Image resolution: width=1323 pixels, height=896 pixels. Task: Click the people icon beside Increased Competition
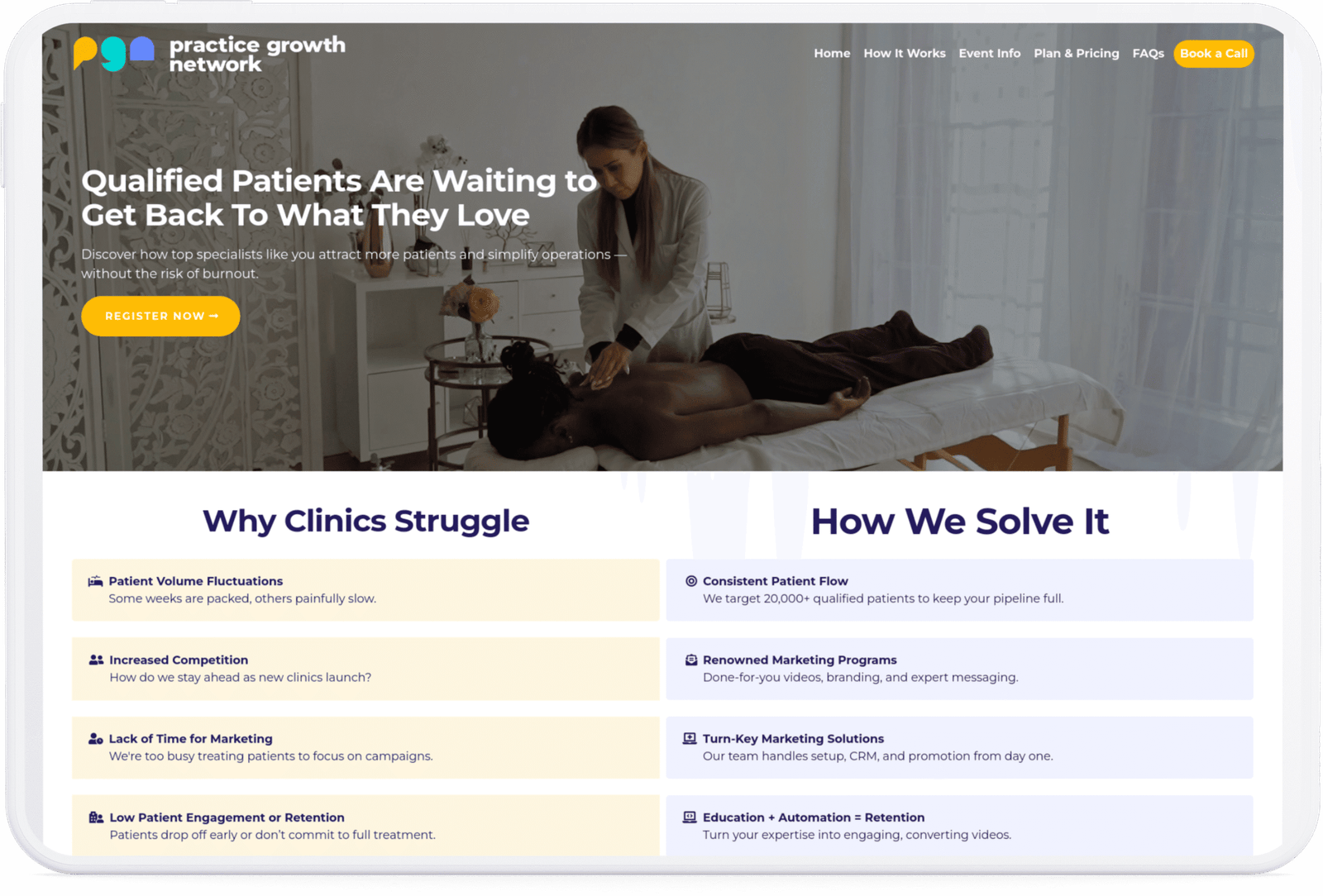[x=96, y=660]
